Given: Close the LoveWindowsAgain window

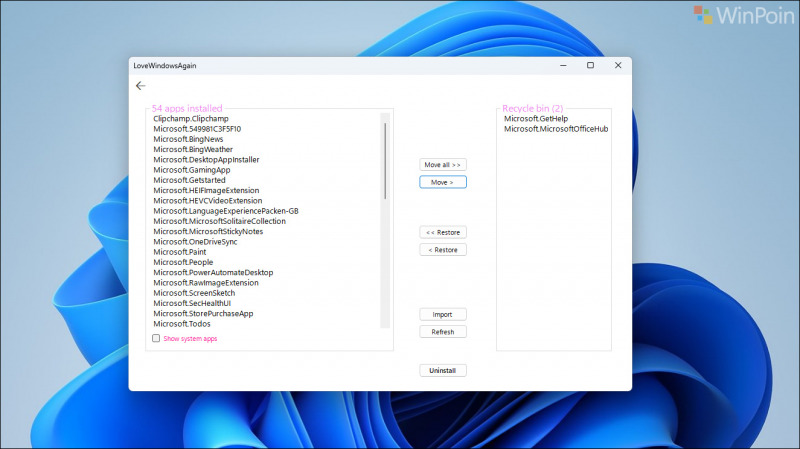Looking at the screenshot, I should coord(618,65).
